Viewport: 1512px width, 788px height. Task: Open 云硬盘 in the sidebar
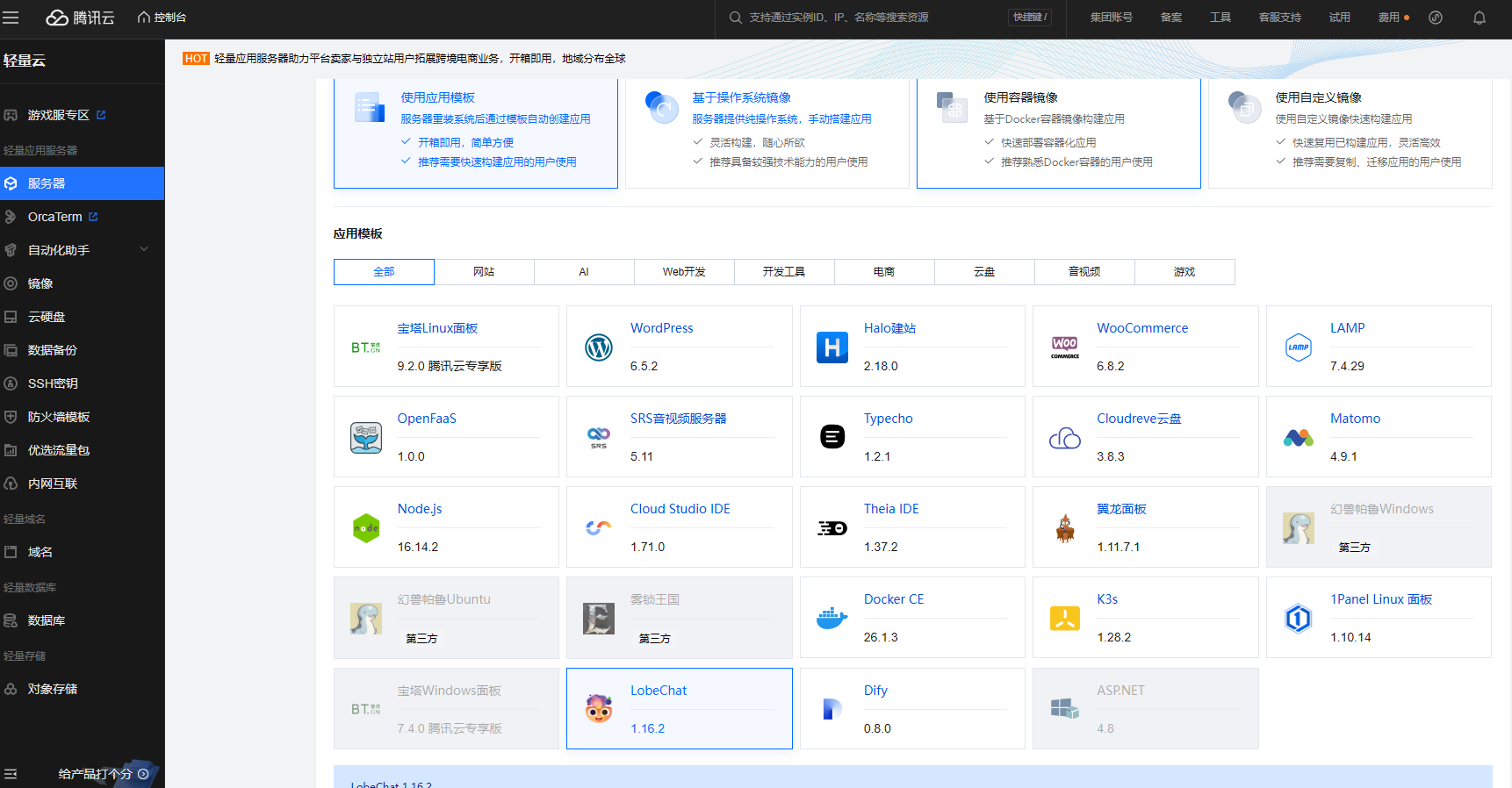pyautogui.click(x=83, y=317)
